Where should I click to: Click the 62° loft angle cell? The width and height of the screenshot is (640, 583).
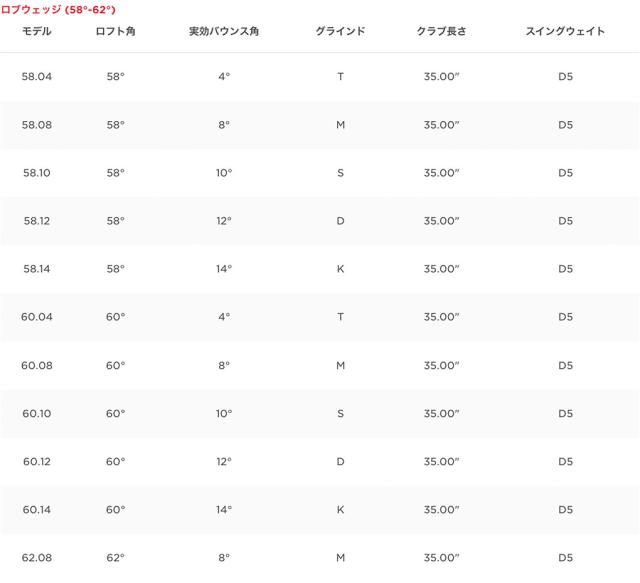tap(116, 557)
